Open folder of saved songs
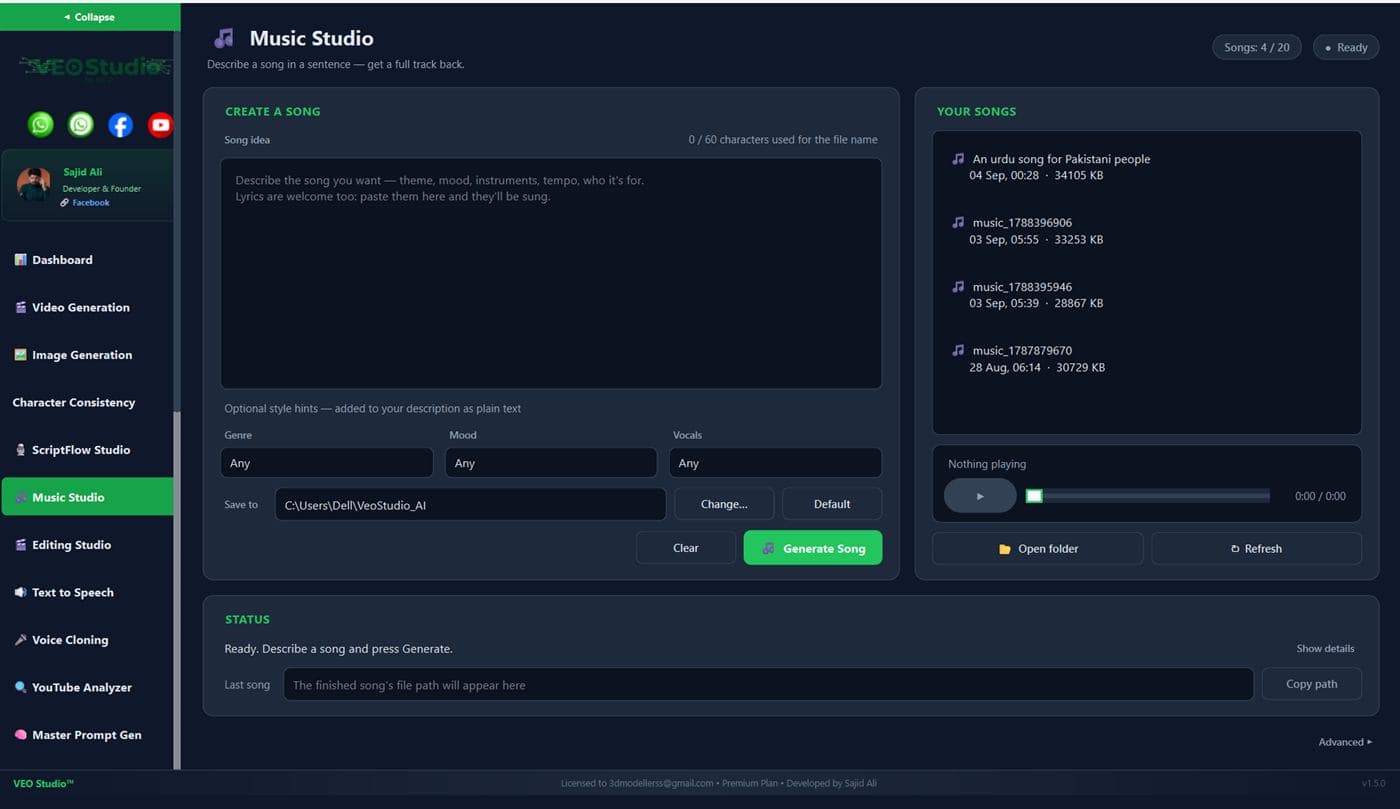The width and height of the screenshot is (1400, 809). tap(1038, 548)
